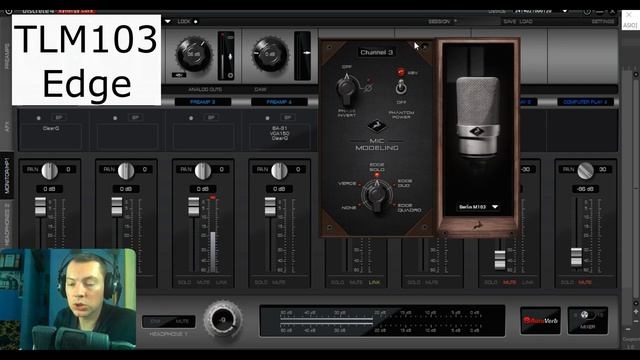Viewport: 640px width, 360px height.
Task: Select the Computer Play 4 channel label
Action: (585, 102)
